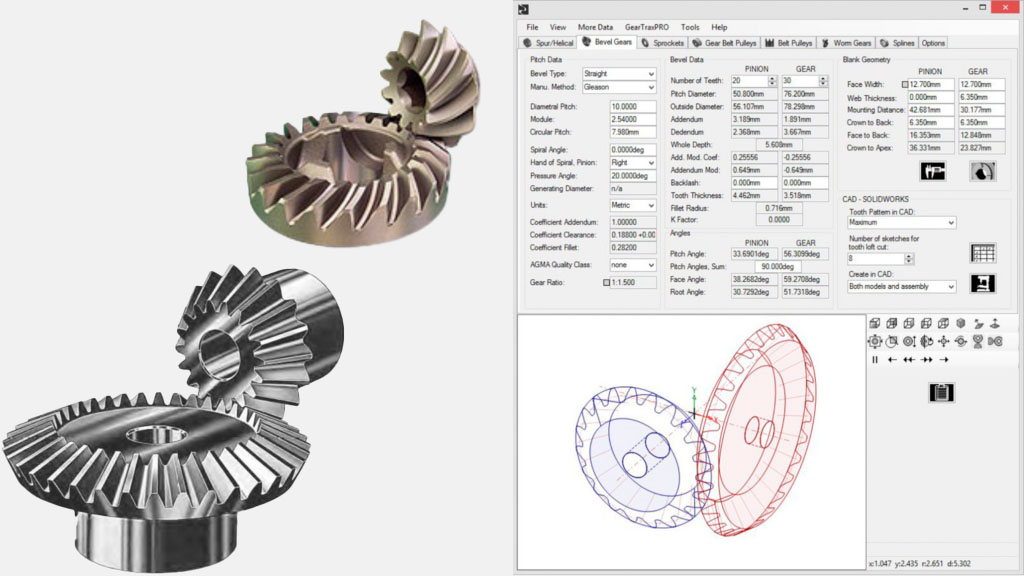Click the Diametral Pitch input field
The image size is (1024, 576).
632,105
